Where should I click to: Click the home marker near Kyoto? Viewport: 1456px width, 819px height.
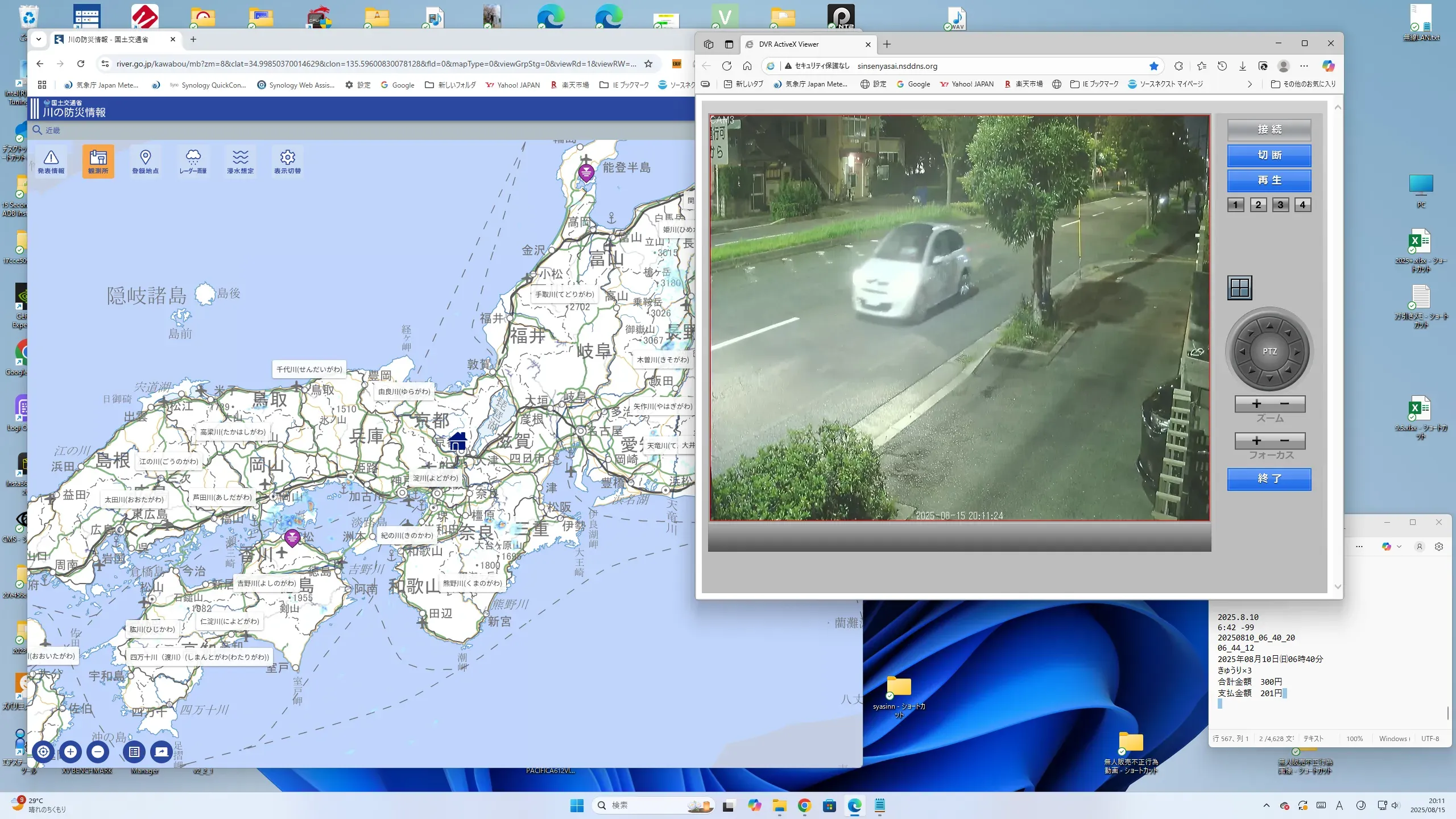tap(457, 441)
